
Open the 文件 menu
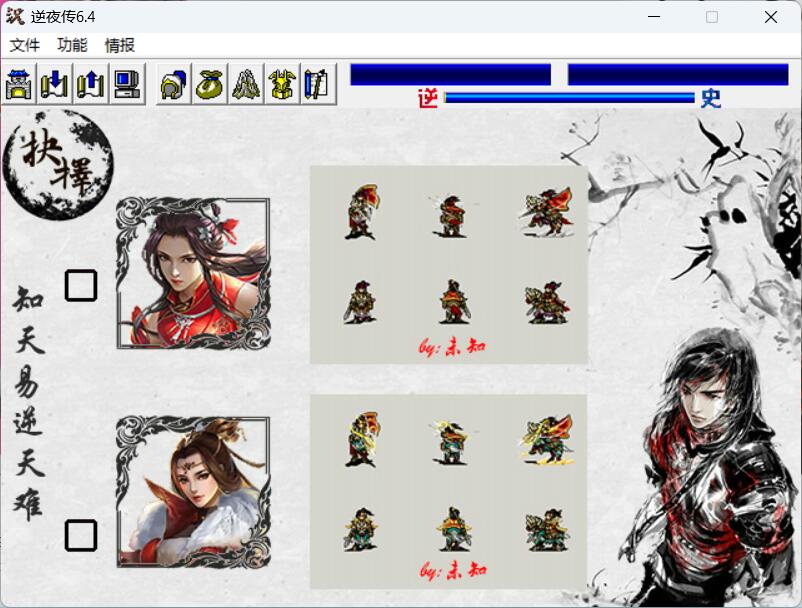pyautogui.click(x=25, y=46)
